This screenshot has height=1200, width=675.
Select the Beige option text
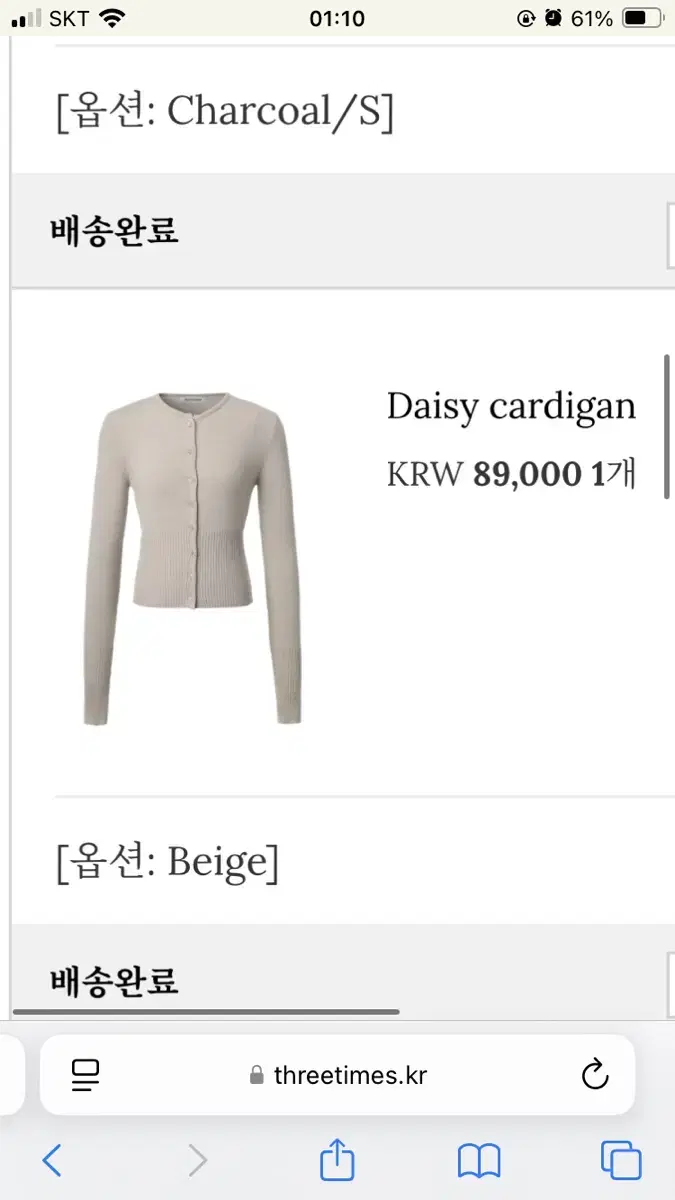[x=167, y=861]
